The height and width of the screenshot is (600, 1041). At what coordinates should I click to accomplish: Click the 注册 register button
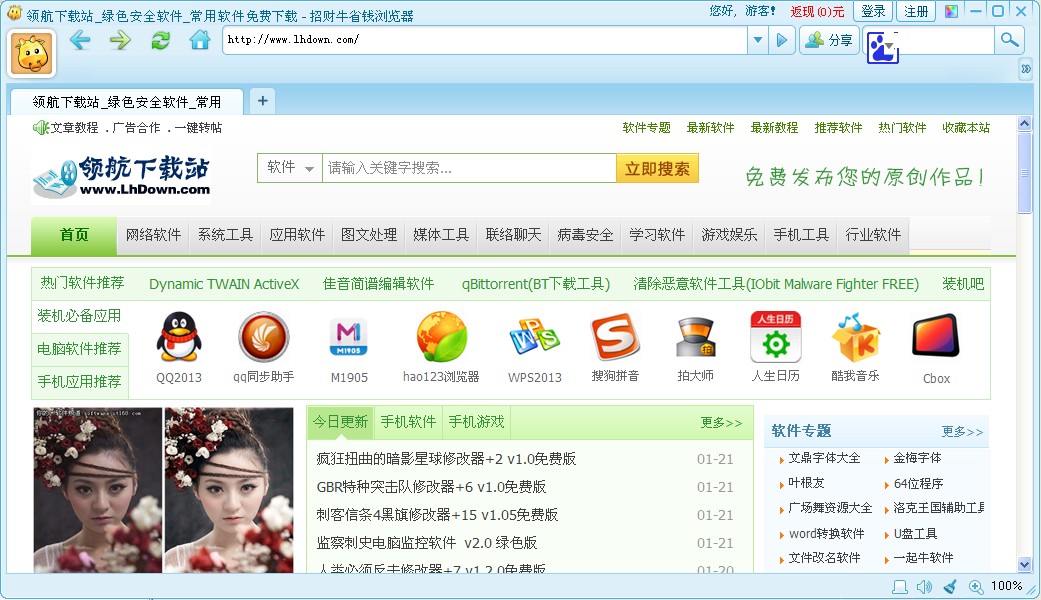click(916, 11)
